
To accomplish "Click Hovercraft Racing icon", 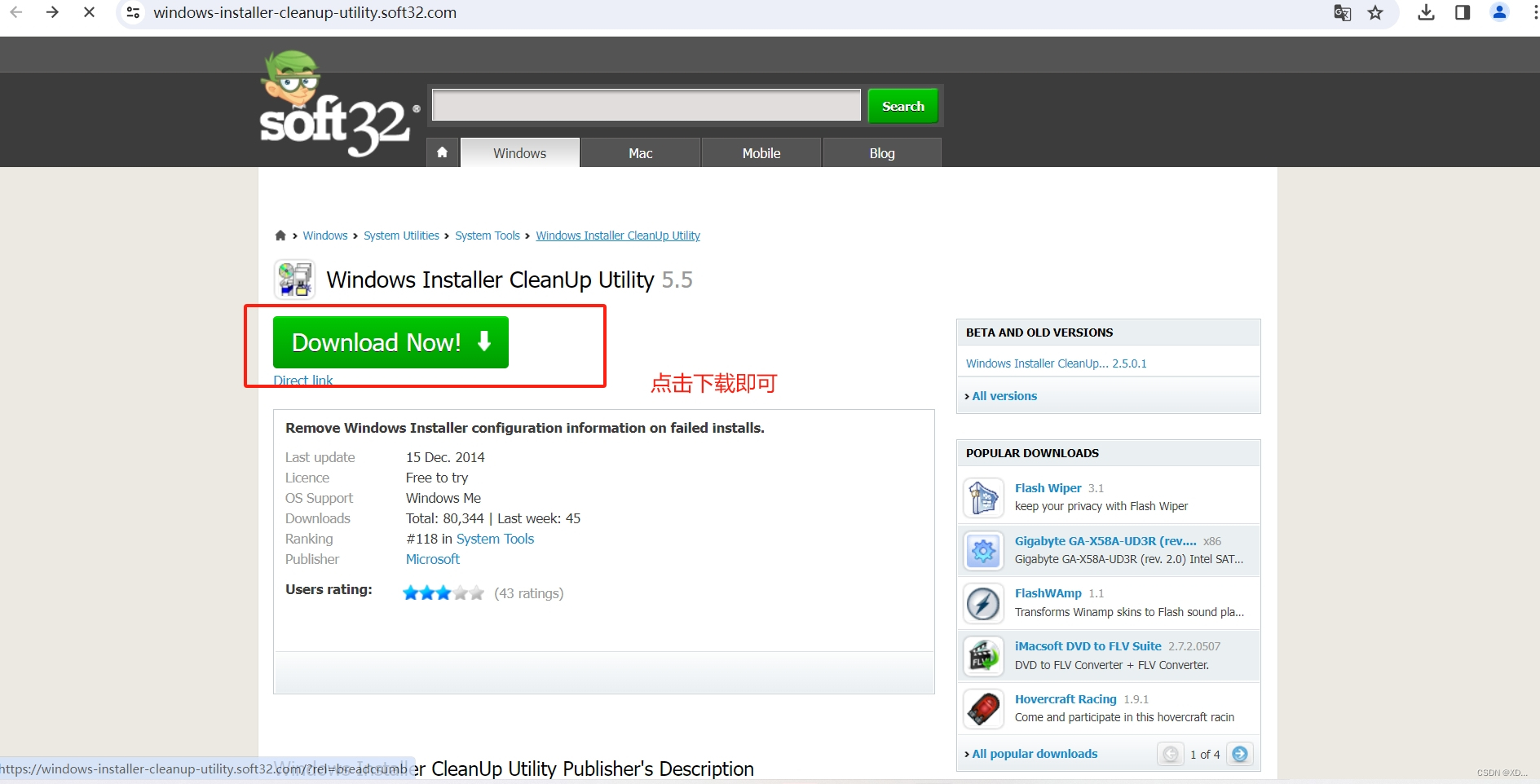I will pos(983,709).
